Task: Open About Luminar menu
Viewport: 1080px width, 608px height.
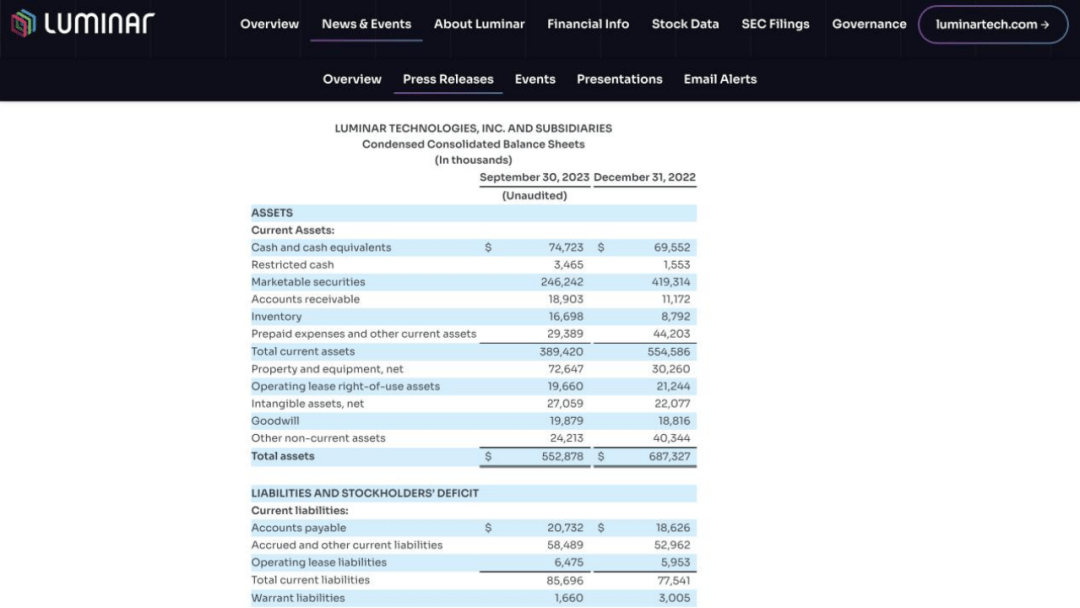Action: pyautogui.click(x=479, y=24)
